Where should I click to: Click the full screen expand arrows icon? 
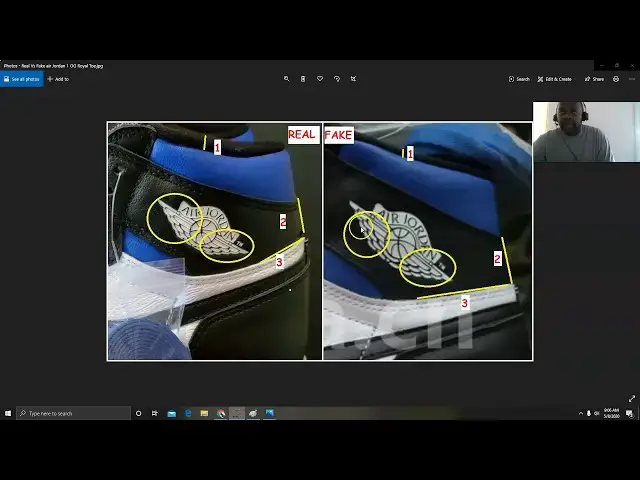(631, 399)
